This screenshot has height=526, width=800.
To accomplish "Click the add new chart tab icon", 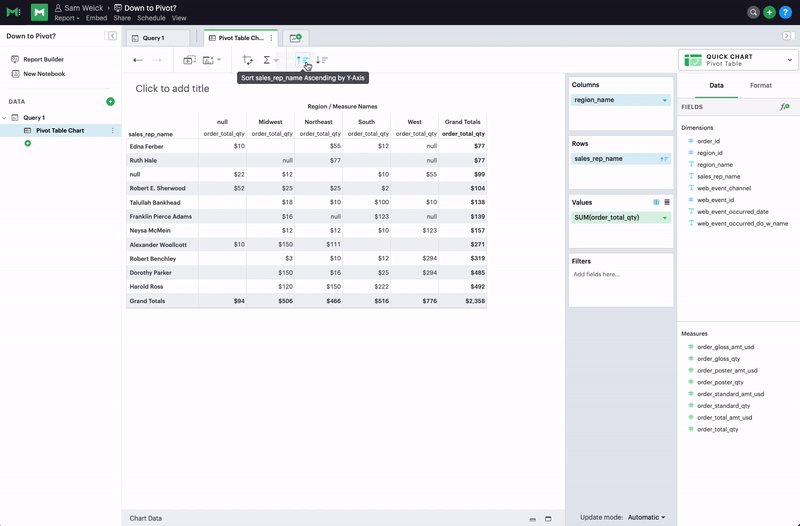I will point(296,37).
